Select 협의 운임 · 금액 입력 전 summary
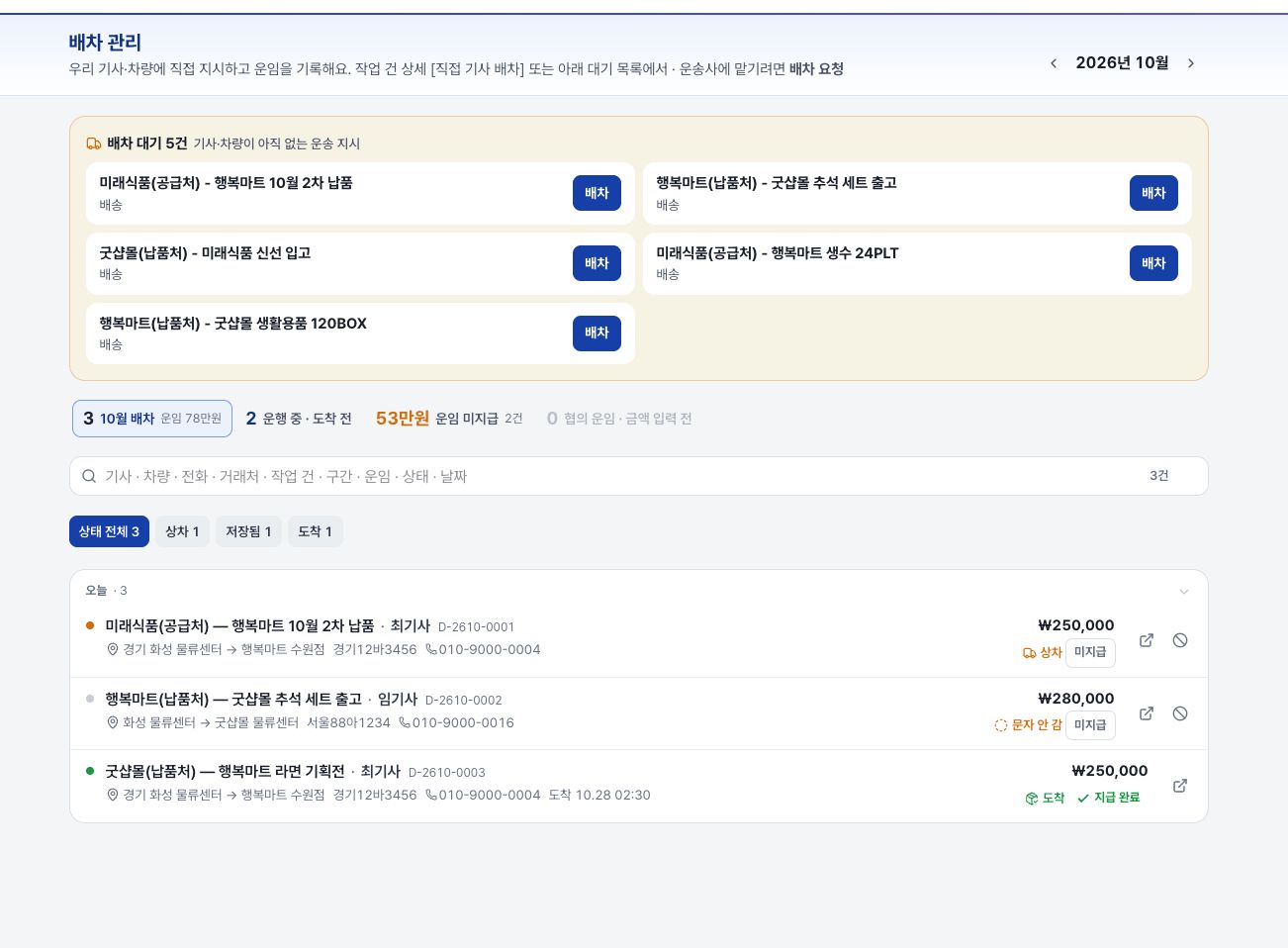Screen dimensions: 1288x948 (x=619, y=419)
